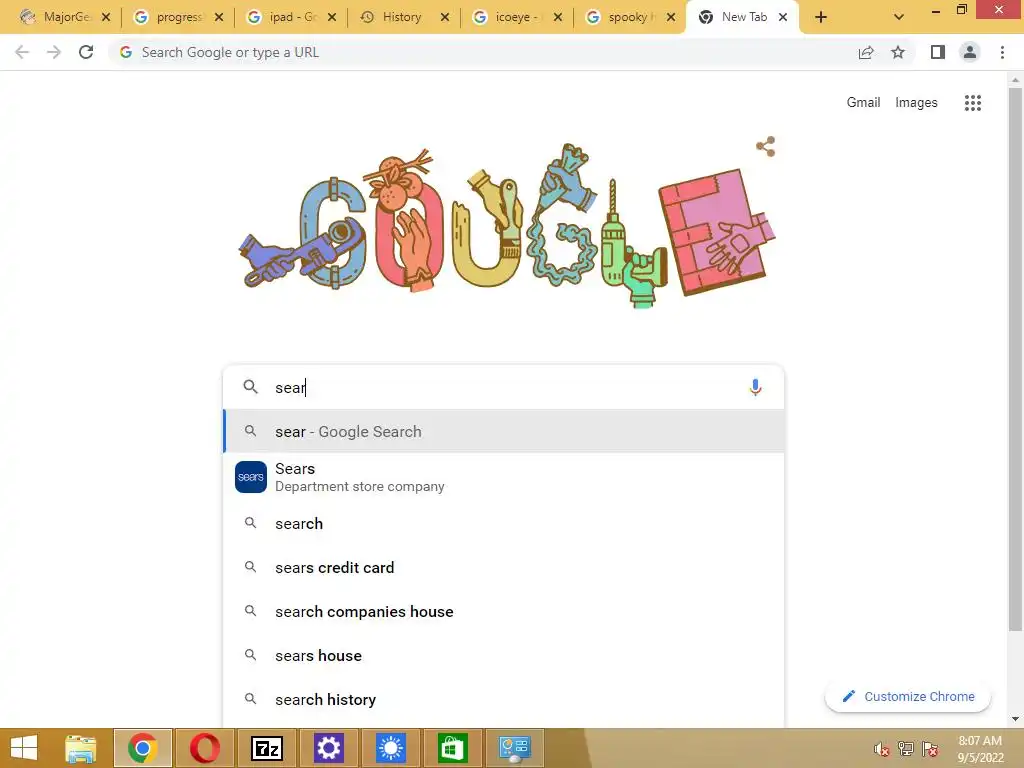Screen dimensions: 1024x768
Task: Click the Customize Chrome button
Action: [x=908, y=696]
